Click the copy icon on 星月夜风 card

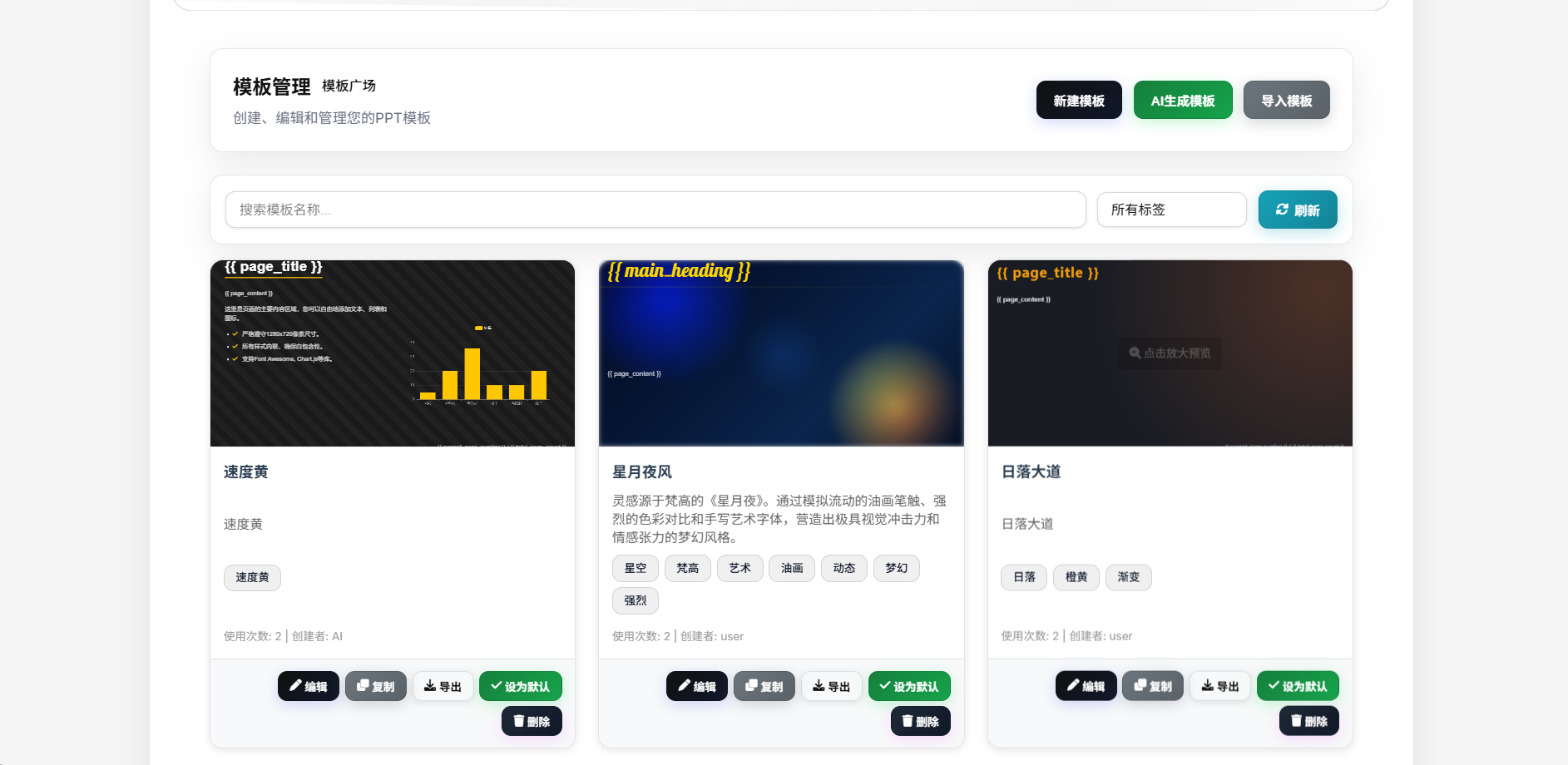(750, 686)
